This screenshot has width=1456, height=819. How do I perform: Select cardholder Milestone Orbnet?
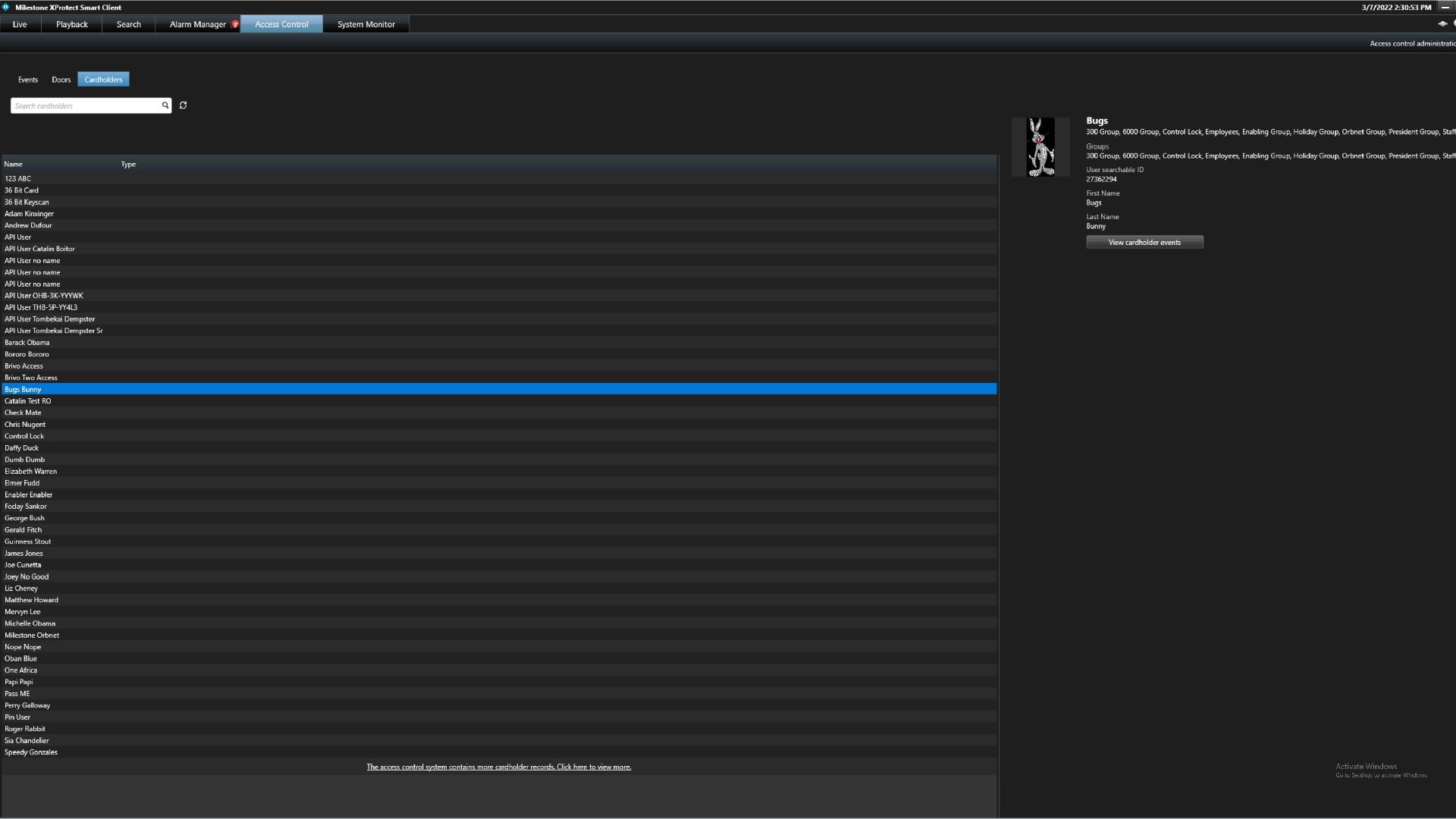[x=499, y=635]
